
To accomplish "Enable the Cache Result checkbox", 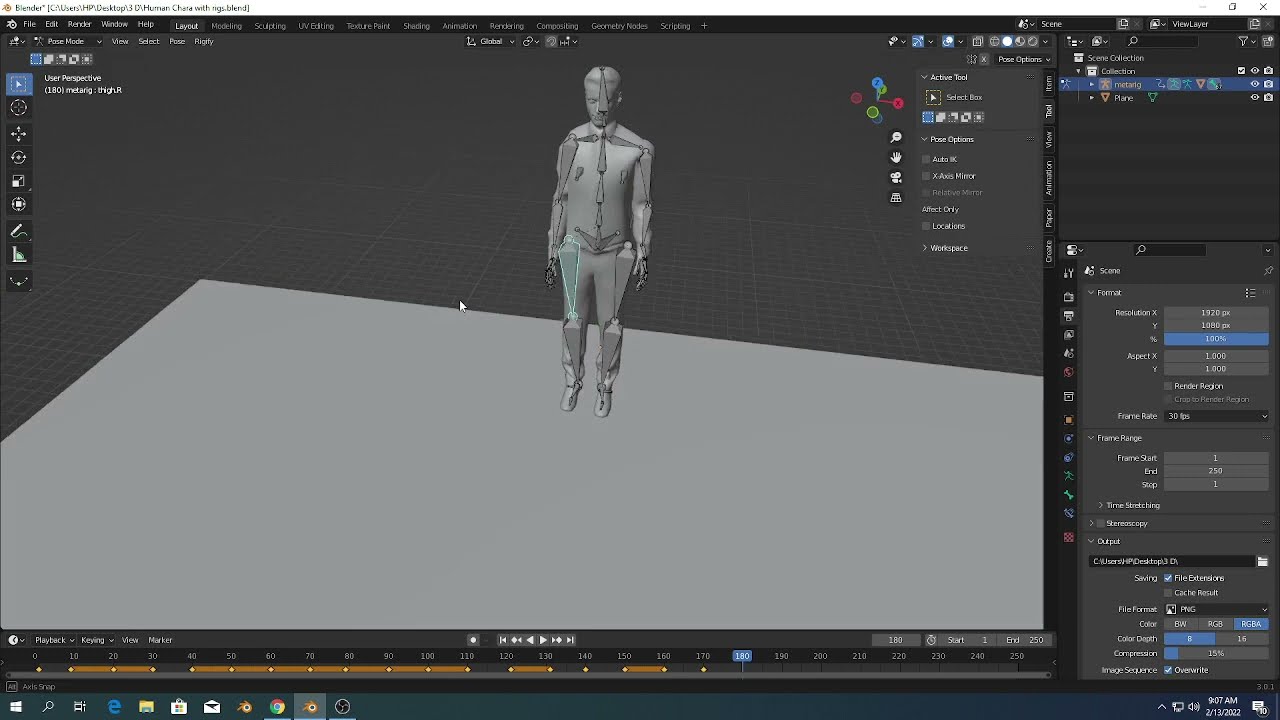I will [1168, 593].
